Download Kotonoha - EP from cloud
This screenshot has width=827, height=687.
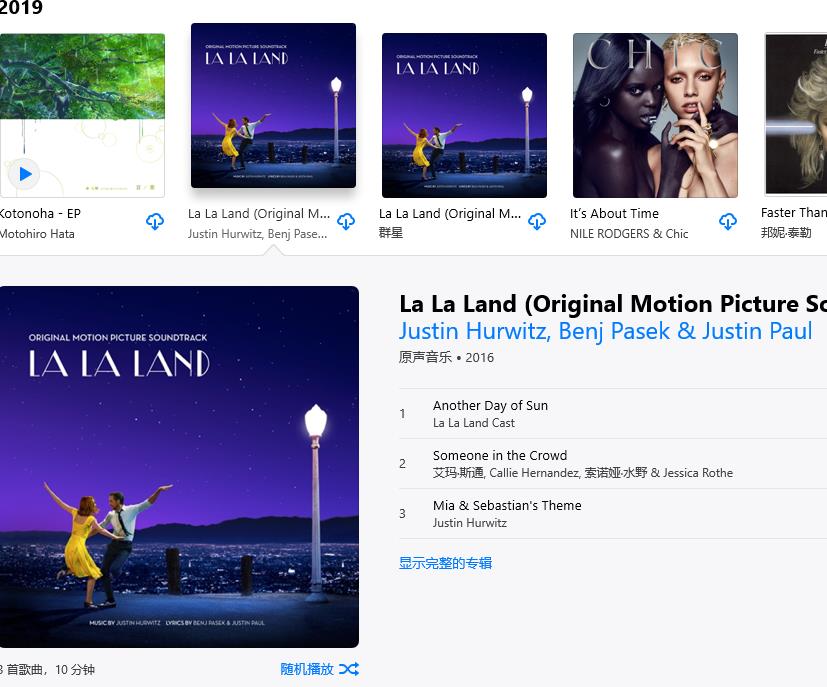pos(155,221)
